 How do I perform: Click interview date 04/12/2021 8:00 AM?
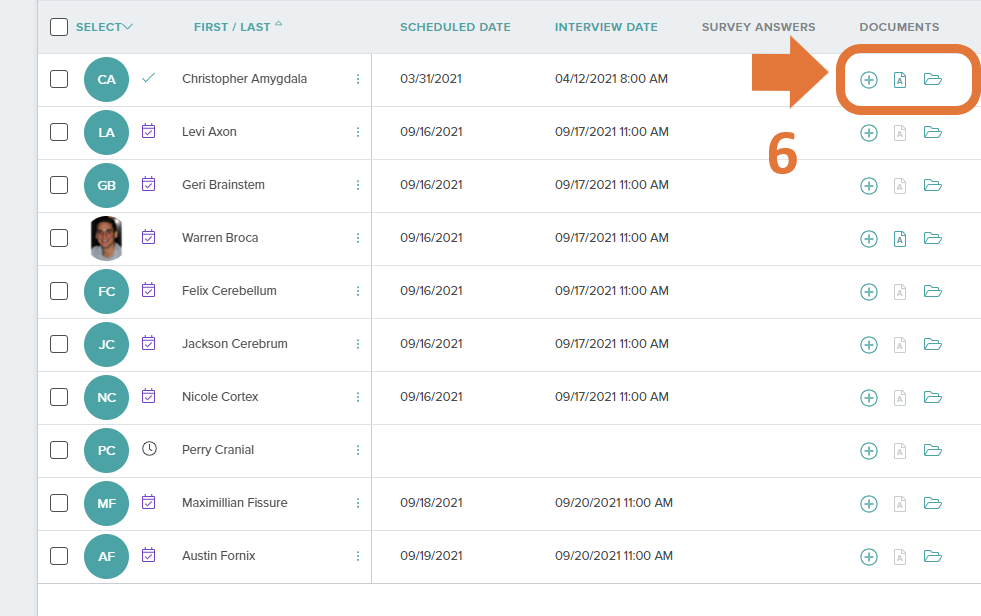click(611, 79)
